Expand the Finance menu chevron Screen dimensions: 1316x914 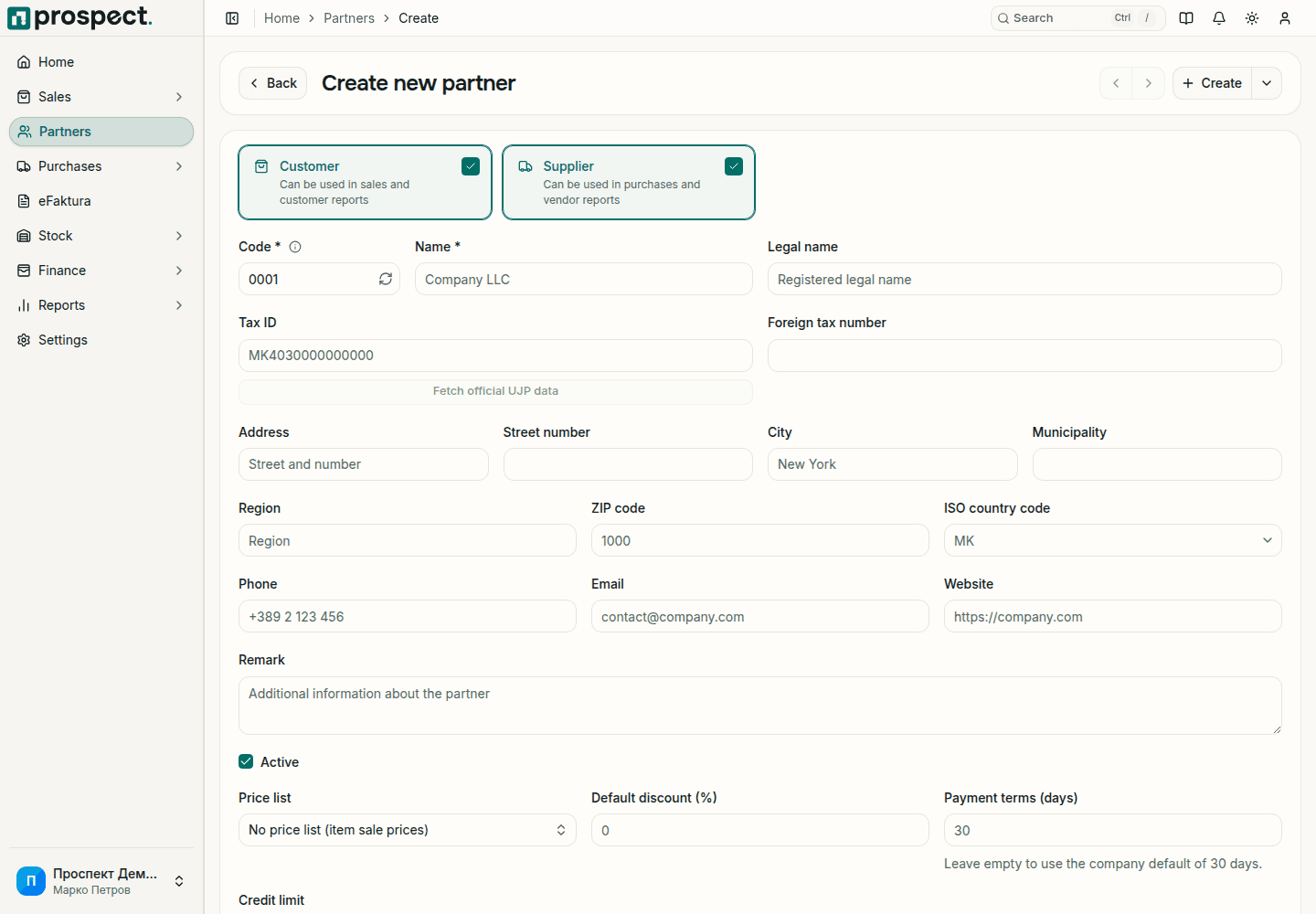pos(179,271)
